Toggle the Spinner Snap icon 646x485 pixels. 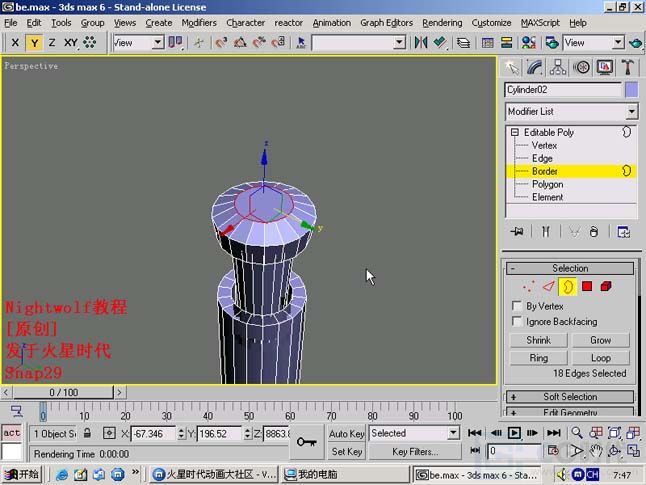(279, 42)
